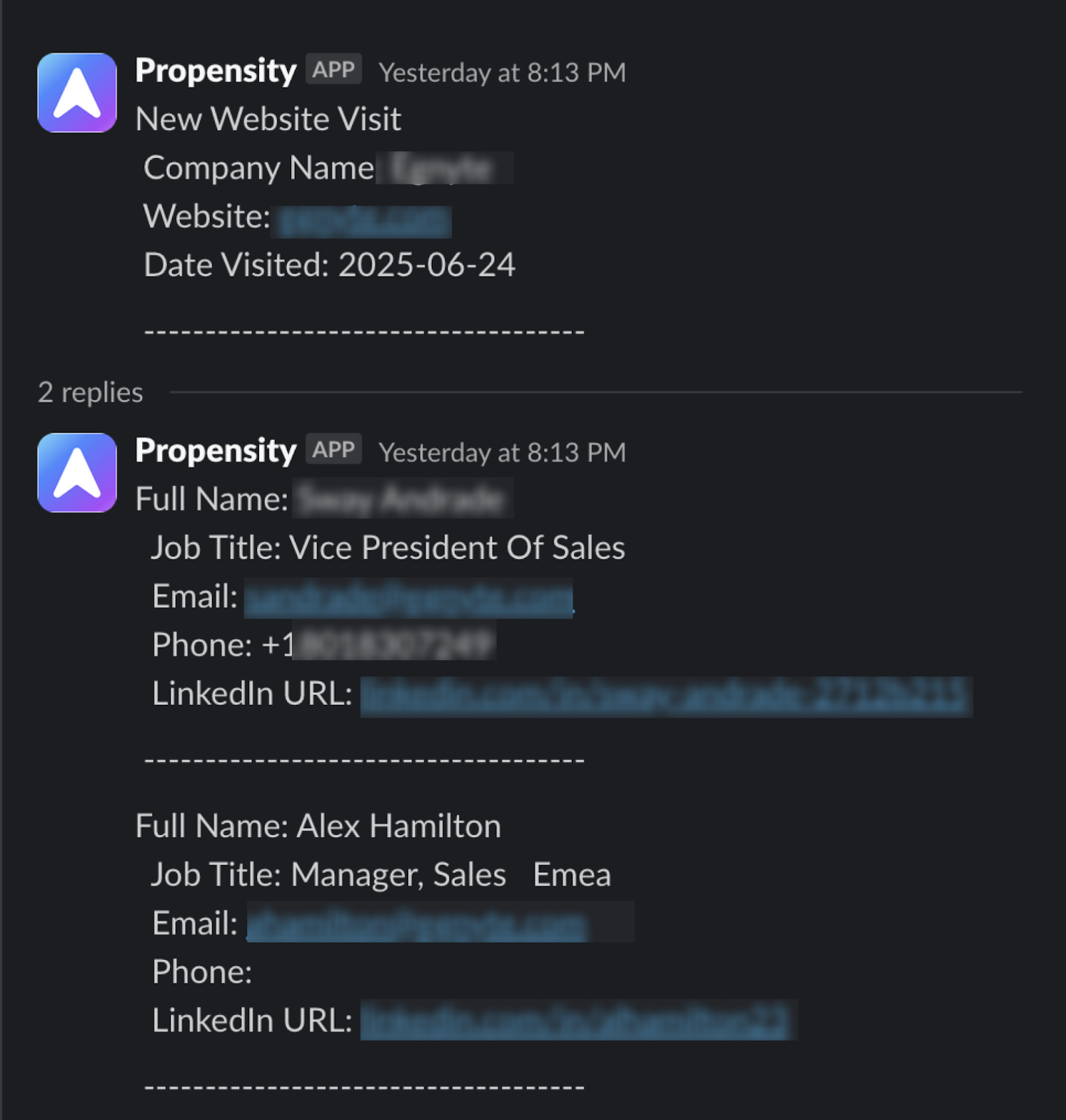Image resolution: width=1066 pixels, height=1120 pixels.
Task: Click Alex Hamilton's blurred email link
Action: click(x=417, y=925)
